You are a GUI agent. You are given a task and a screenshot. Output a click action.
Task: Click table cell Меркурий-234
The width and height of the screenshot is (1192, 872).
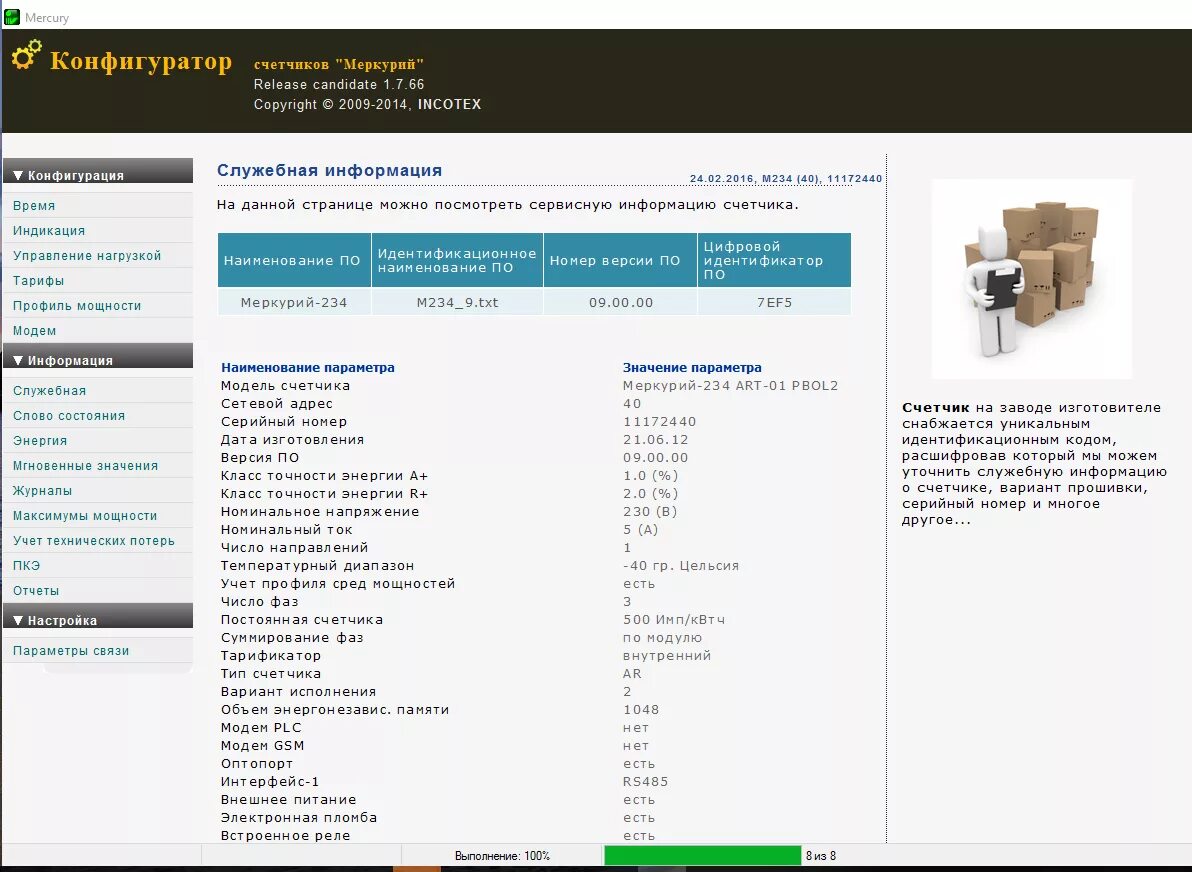(294, 303)
